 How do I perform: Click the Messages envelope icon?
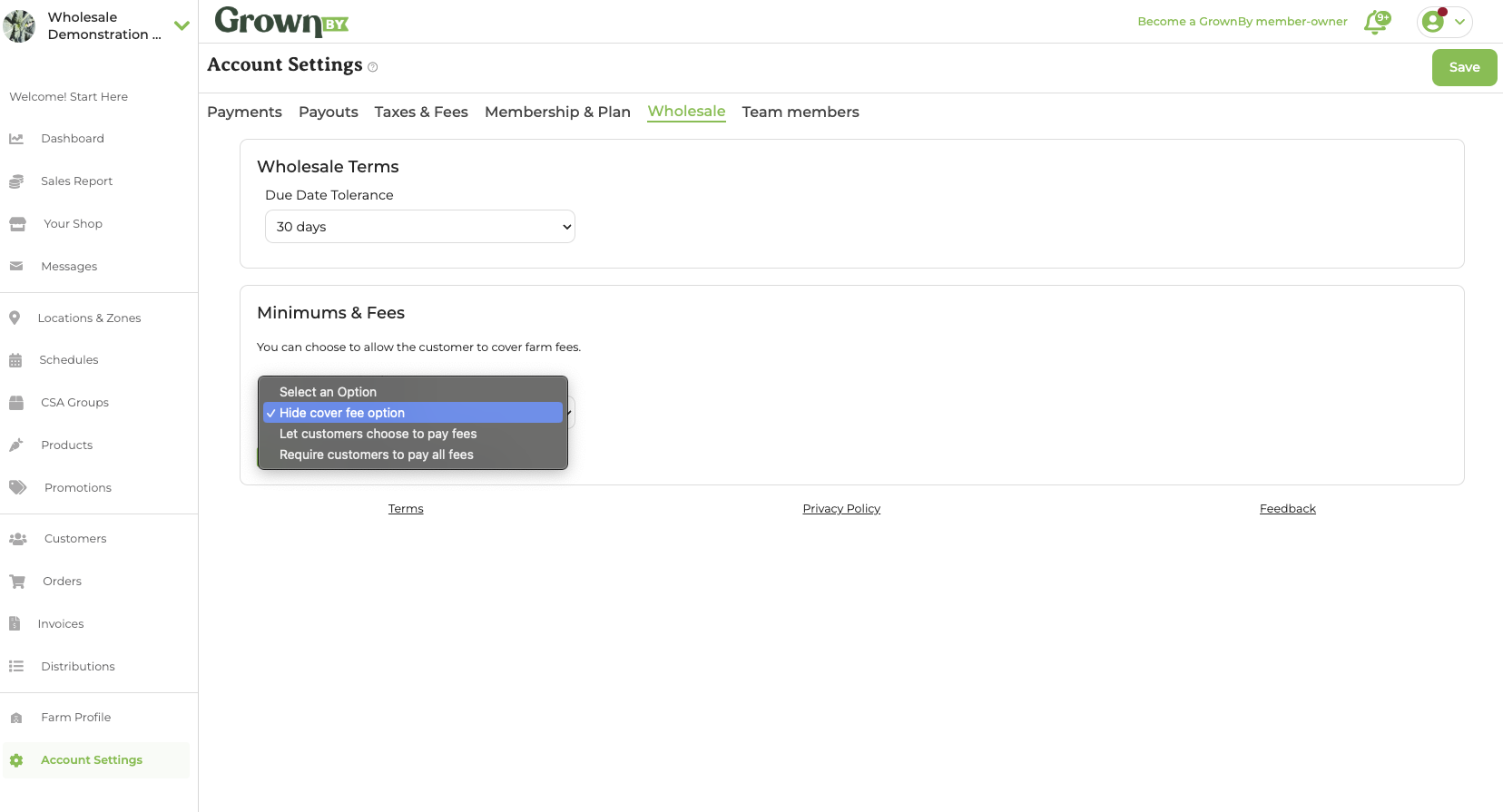pos(16,267)
